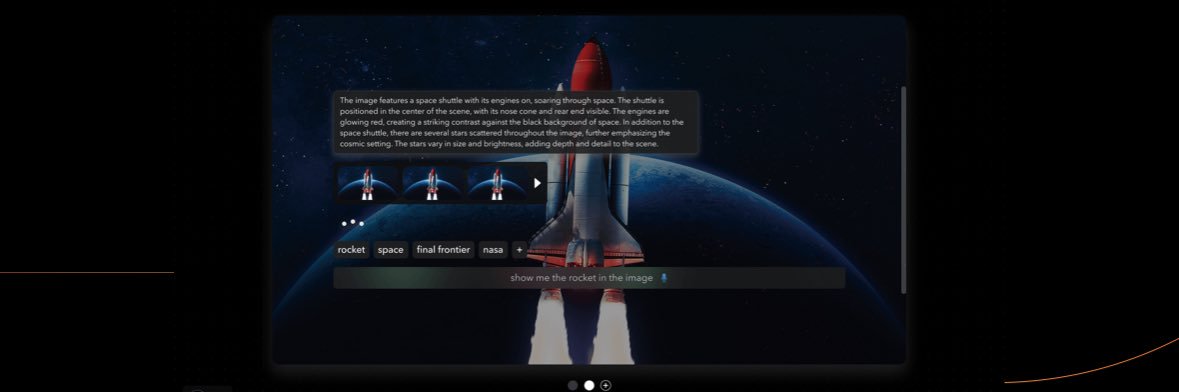Select the 'final frontier' tag
Image resolution: width=1179 pixels, height=392 pixels.
(444, 250)
